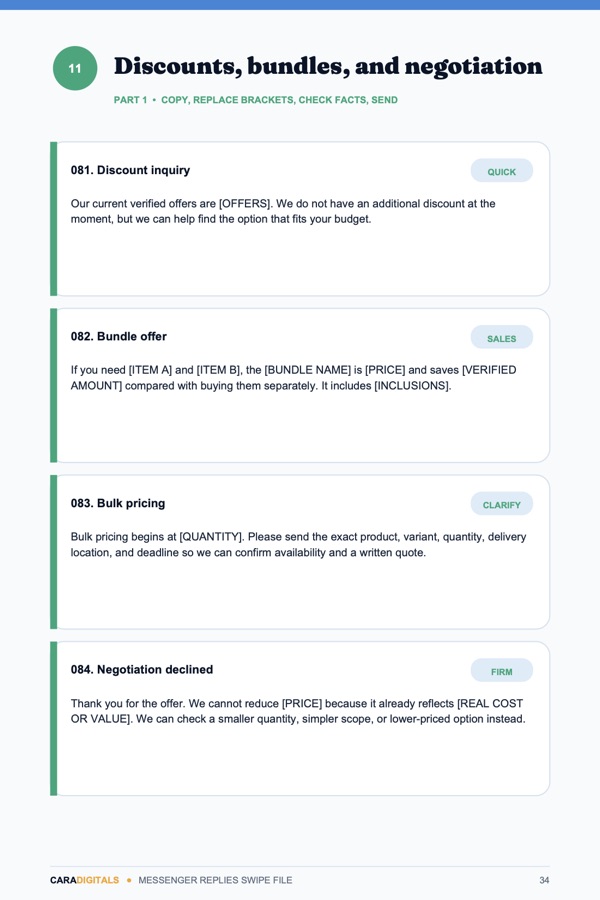Click the Negotiation declined reply text
Screen dimensions: 600x900
pyautogui.click(x=298, y=711)
